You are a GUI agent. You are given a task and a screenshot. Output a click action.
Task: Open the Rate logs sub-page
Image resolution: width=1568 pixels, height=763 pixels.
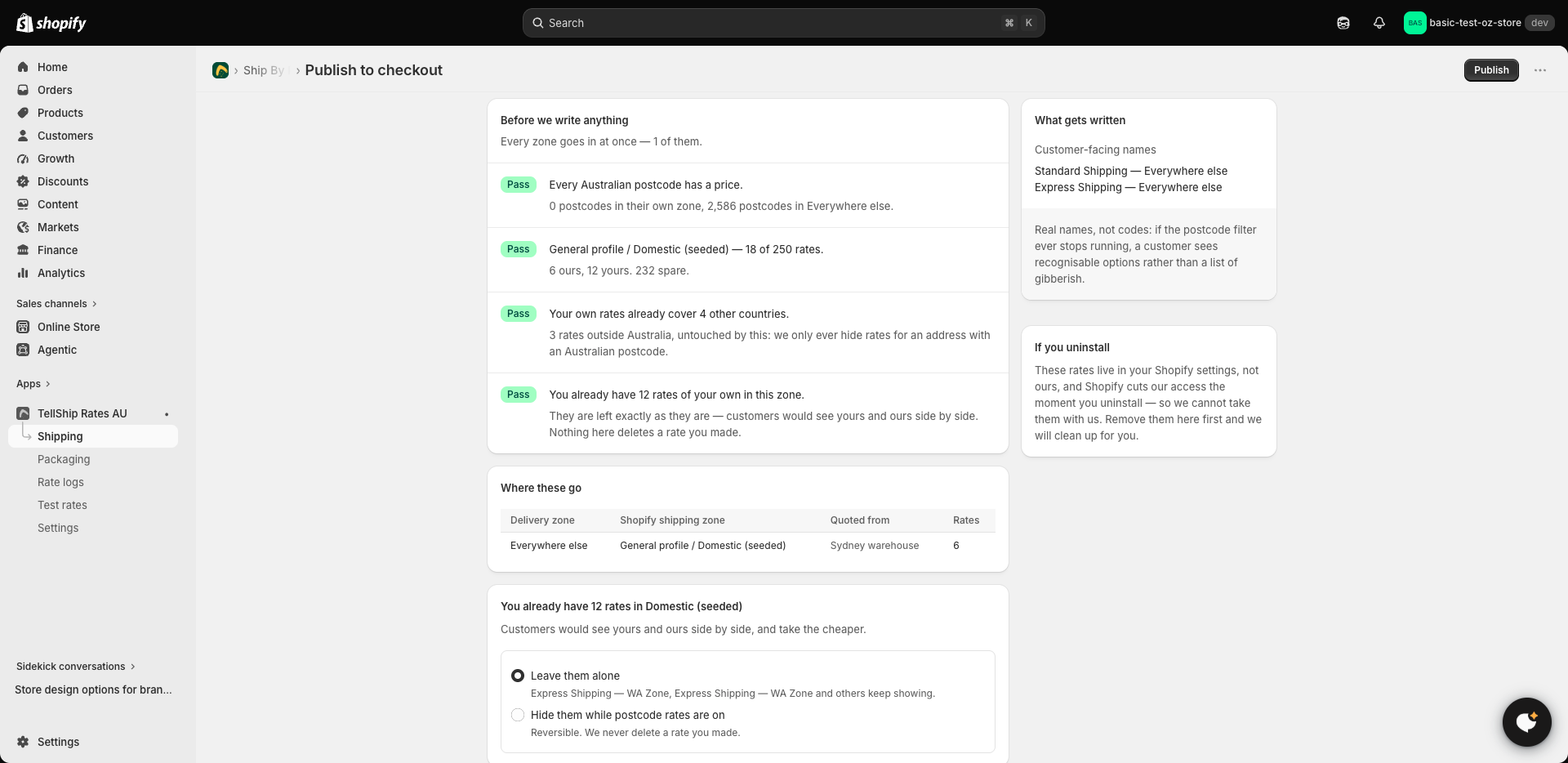click(x=60, y=482)
